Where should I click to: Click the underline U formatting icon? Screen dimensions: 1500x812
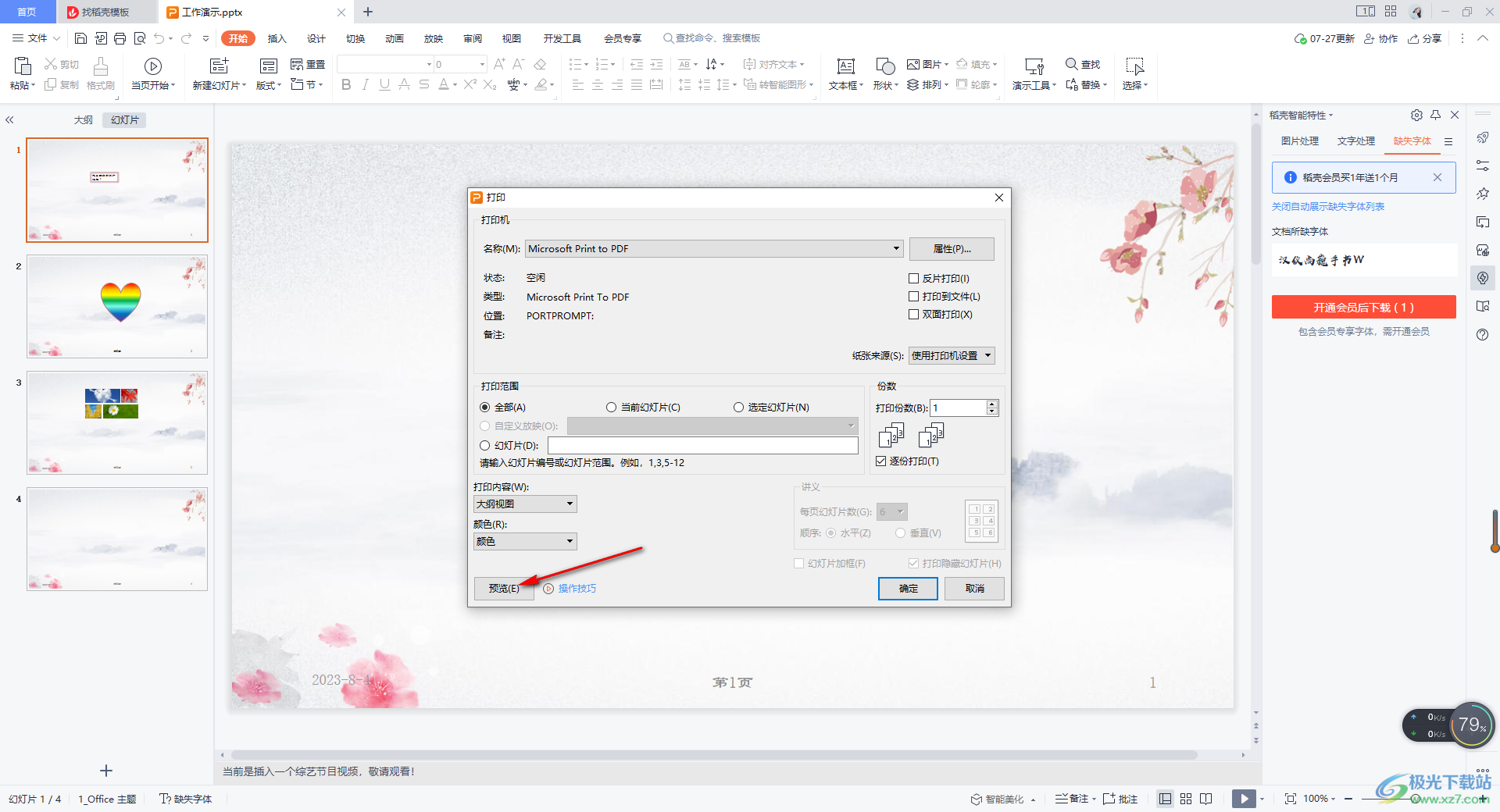click(x=384, y=84)
